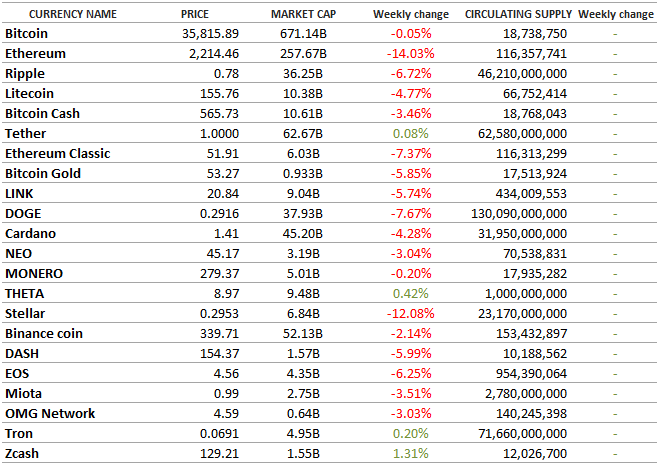Viewport: 661px width, 464px height.
Task: Select the MONERO currency name cell
Action: (x=34, y=274)
